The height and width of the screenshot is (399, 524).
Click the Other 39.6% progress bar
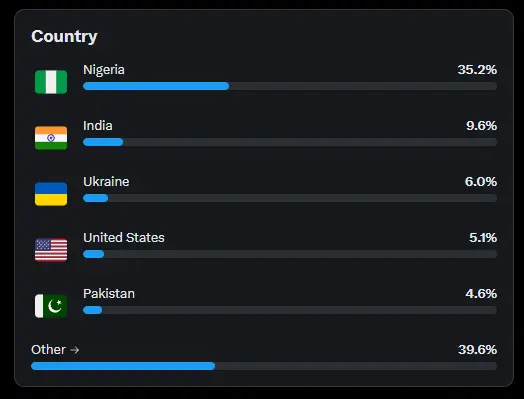tap(264, 366)
